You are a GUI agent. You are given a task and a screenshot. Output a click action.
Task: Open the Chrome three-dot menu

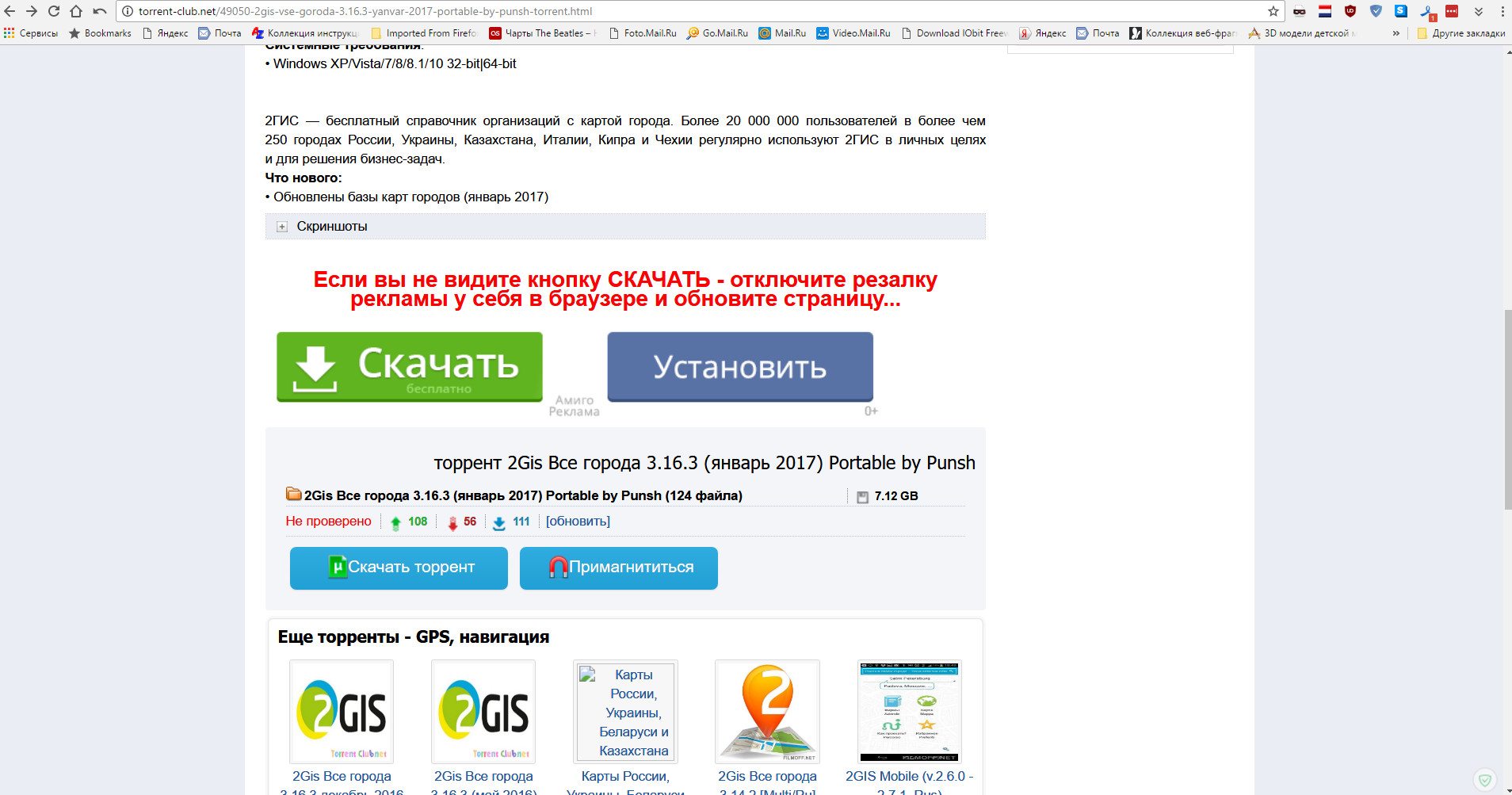(1502, 11)
